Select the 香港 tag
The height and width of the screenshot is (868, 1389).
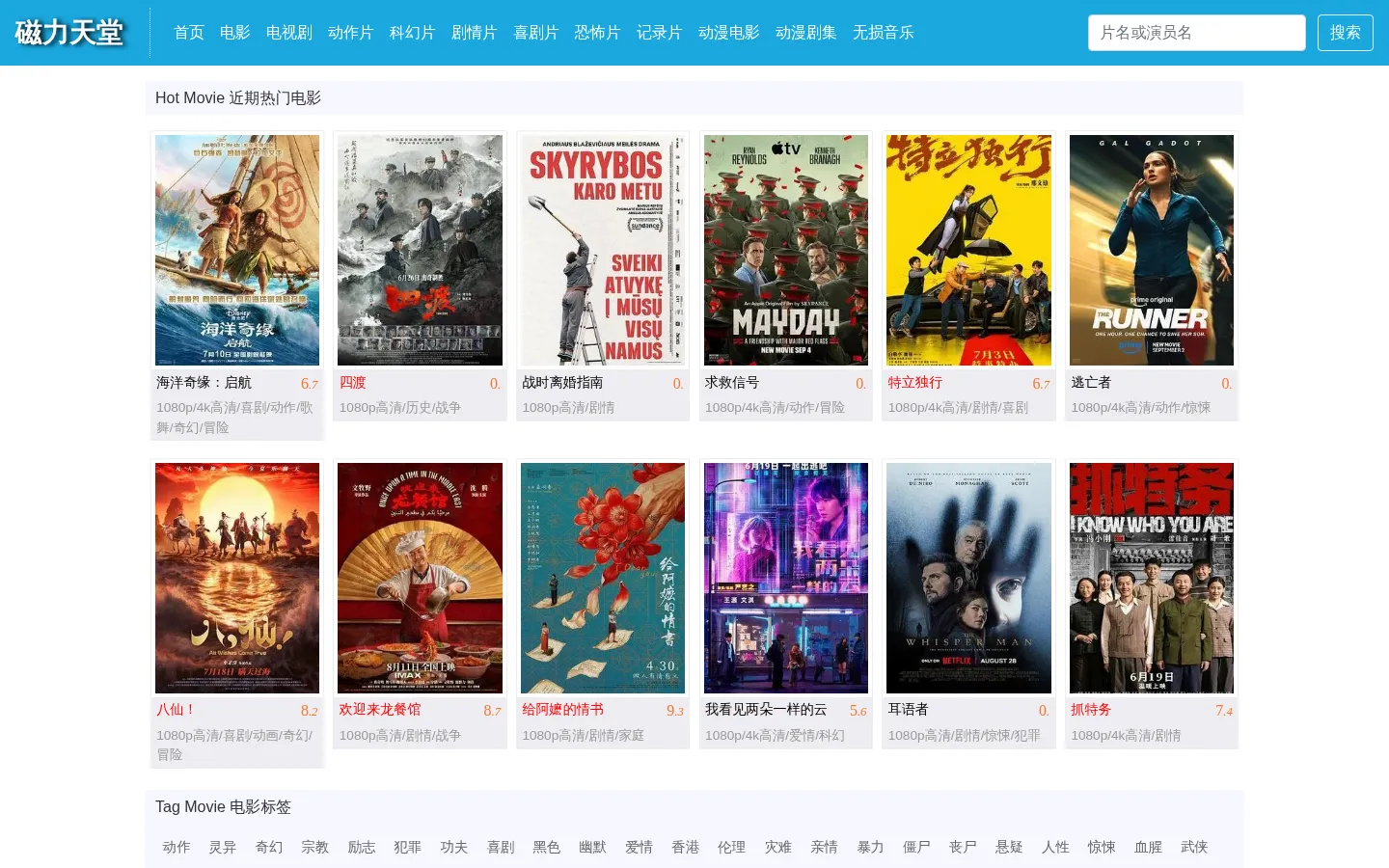[x=686, y=847]
